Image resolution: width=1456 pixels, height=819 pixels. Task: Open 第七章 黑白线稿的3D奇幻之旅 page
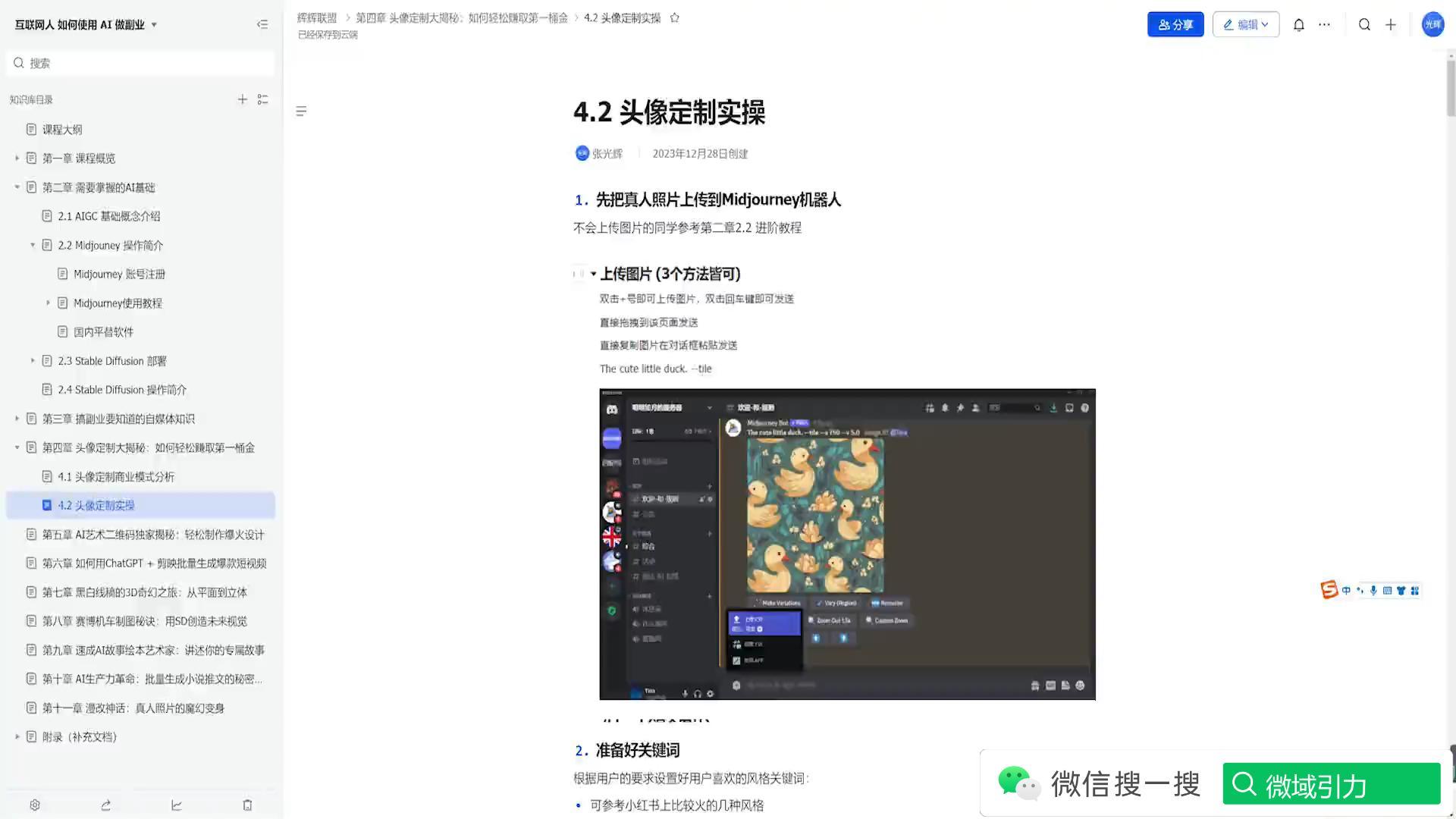point(145,592)
